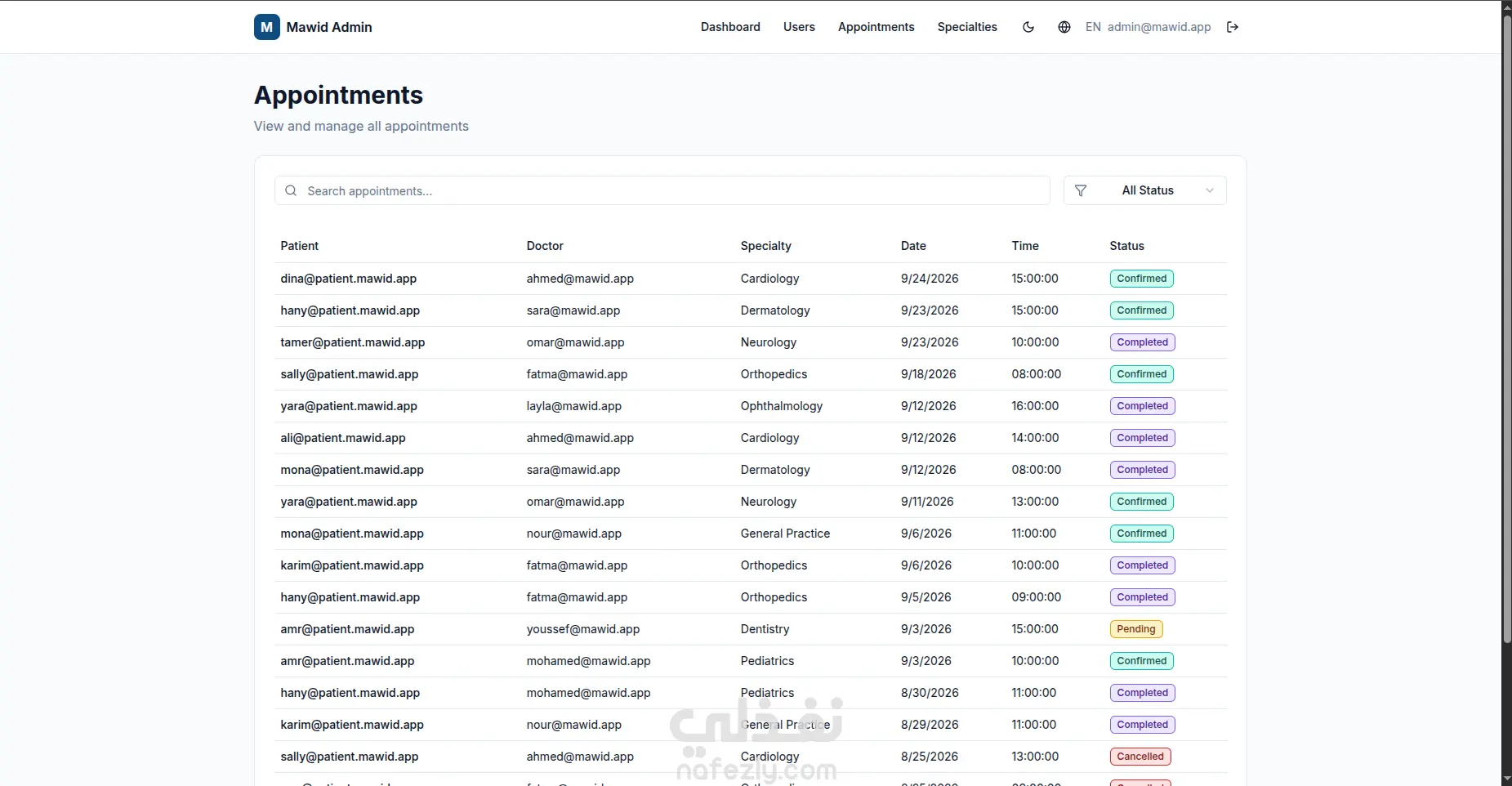Click the Patient column header
Screen dimensions: 1512x786
[300, 246]
